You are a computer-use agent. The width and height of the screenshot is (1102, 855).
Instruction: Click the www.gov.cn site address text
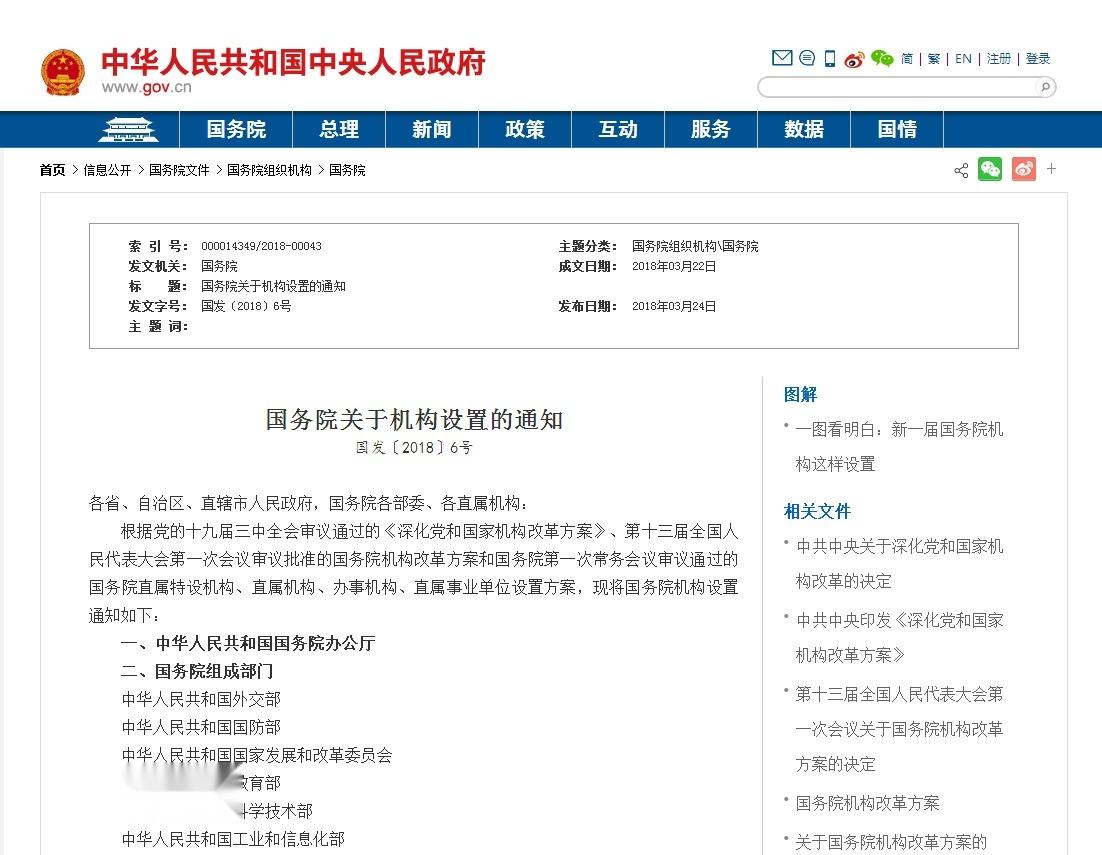[x=146, y=87]
